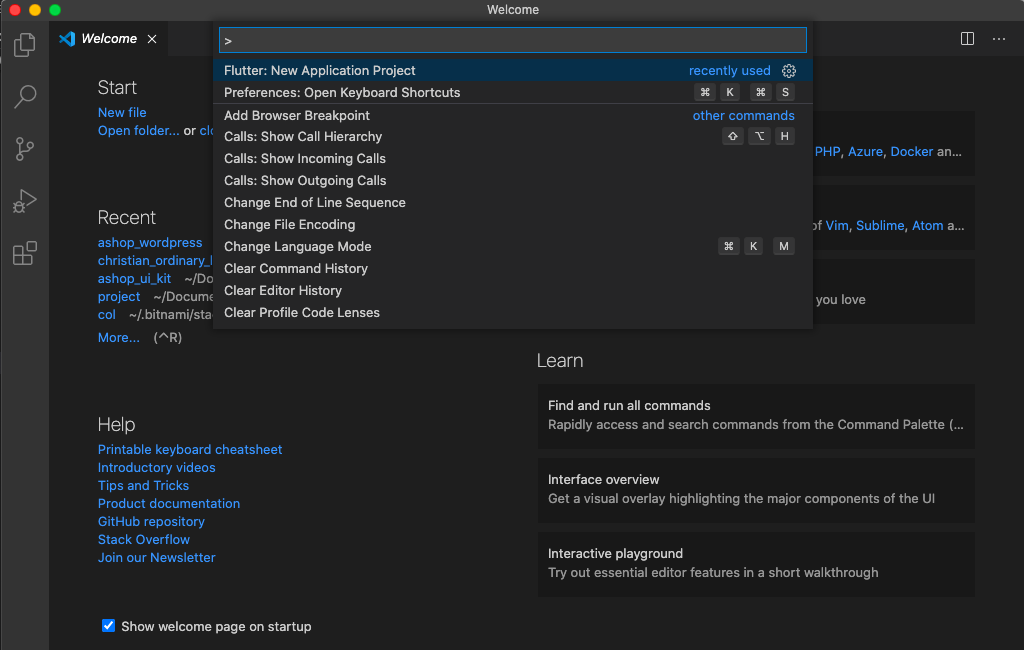
Task: Open Introductory videos link
Action: pyautogui.click(x=157, y=468)
